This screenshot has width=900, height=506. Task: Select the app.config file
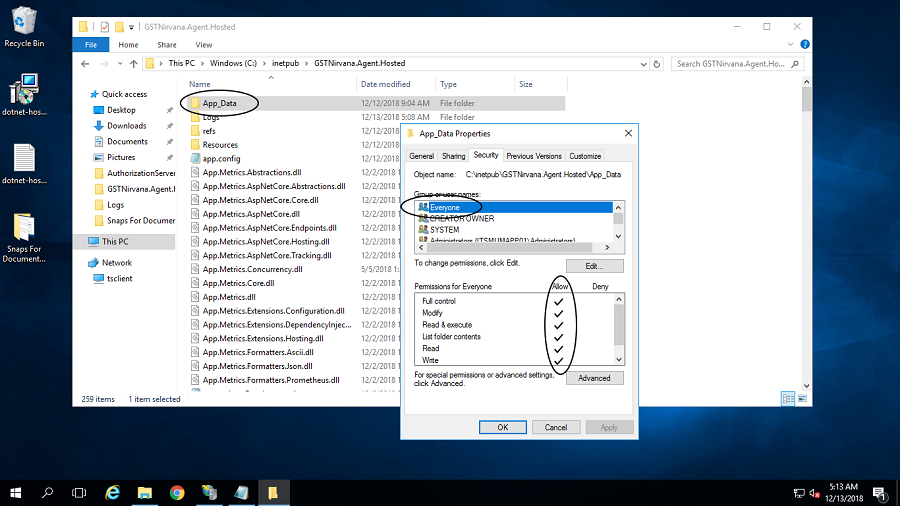point(221,159)
